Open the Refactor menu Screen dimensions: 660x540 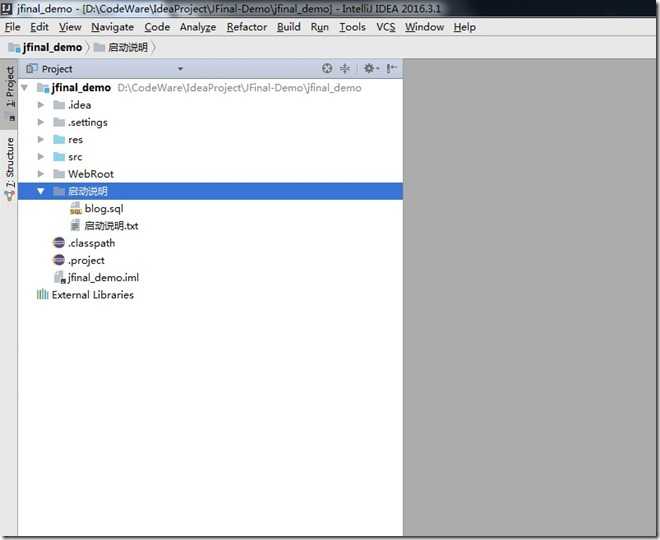[x=247, y=27]
